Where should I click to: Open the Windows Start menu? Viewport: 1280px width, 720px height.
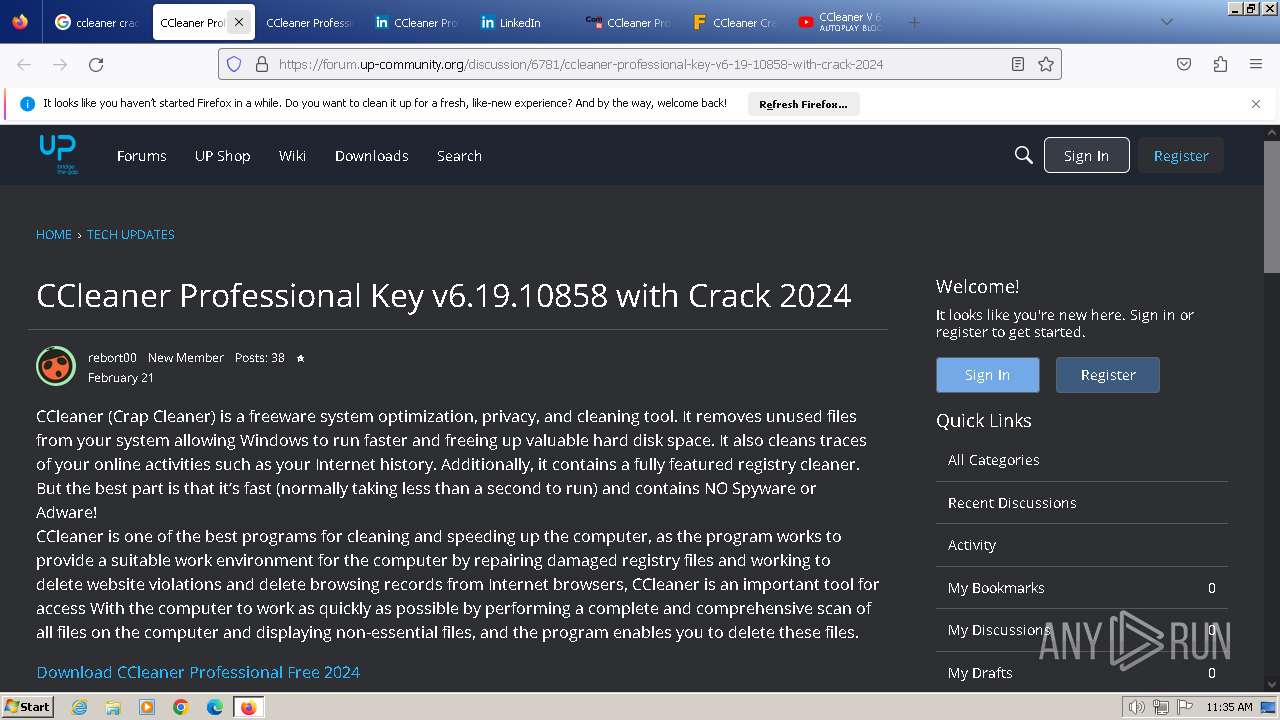tap(27, 707)
